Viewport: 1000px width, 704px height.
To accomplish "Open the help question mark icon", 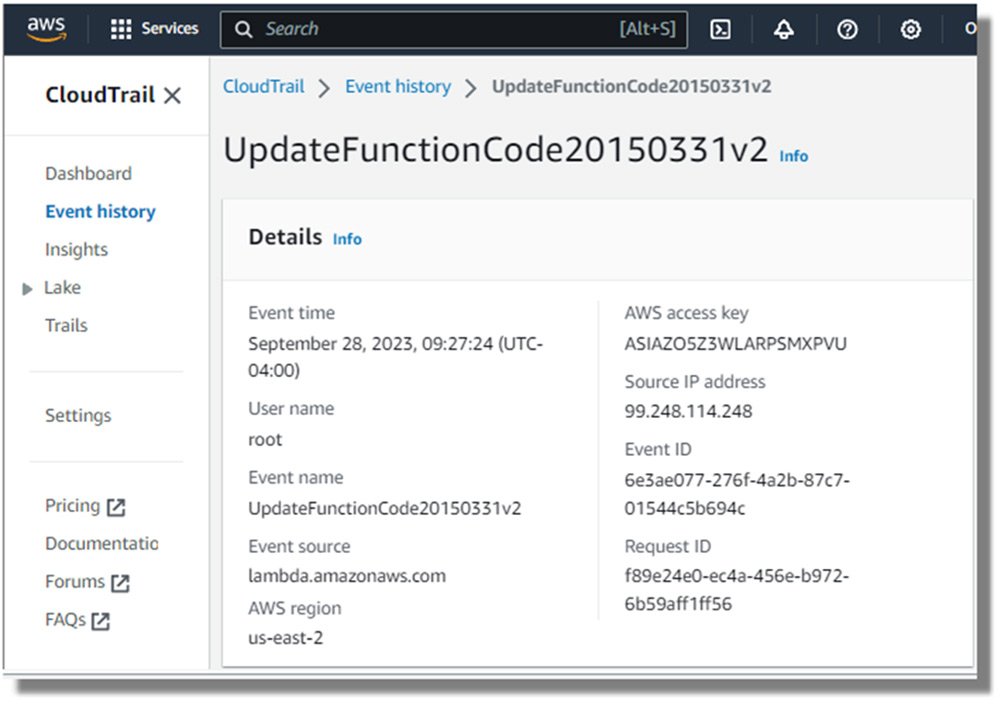I will pos(847,29).
